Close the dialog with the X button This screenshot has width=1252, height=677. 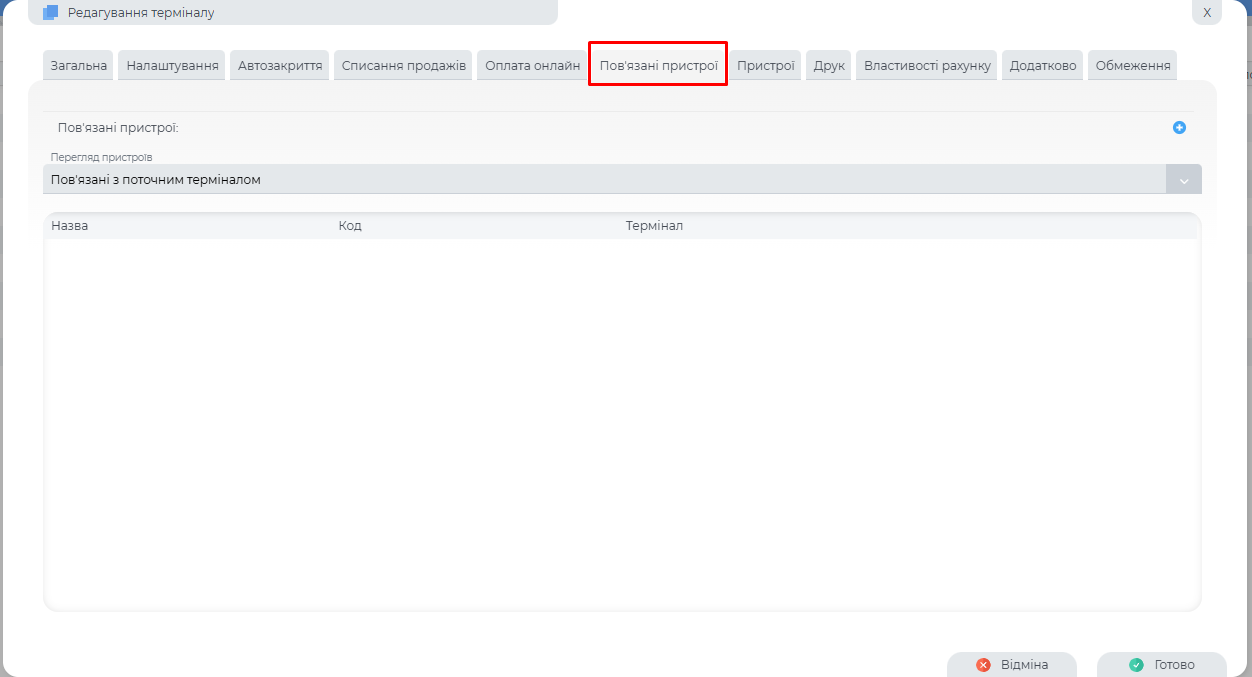click(x=1206, y=13)
